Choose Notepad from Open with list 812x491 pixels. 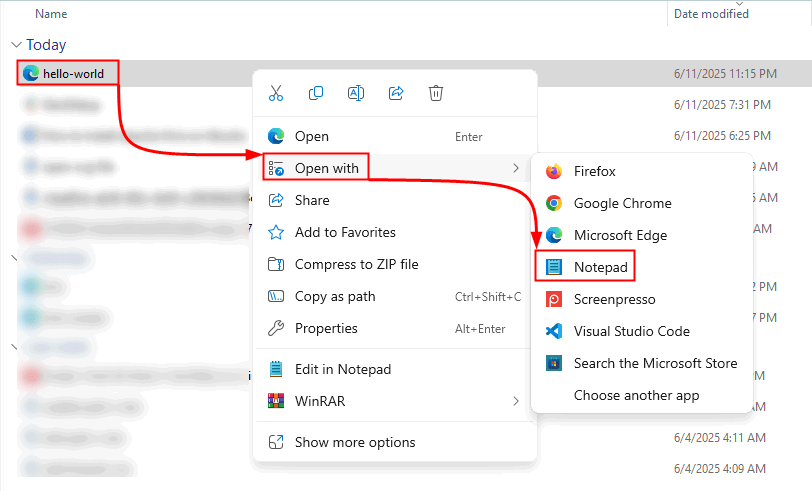pyautogui.click(x=598, y=267)
